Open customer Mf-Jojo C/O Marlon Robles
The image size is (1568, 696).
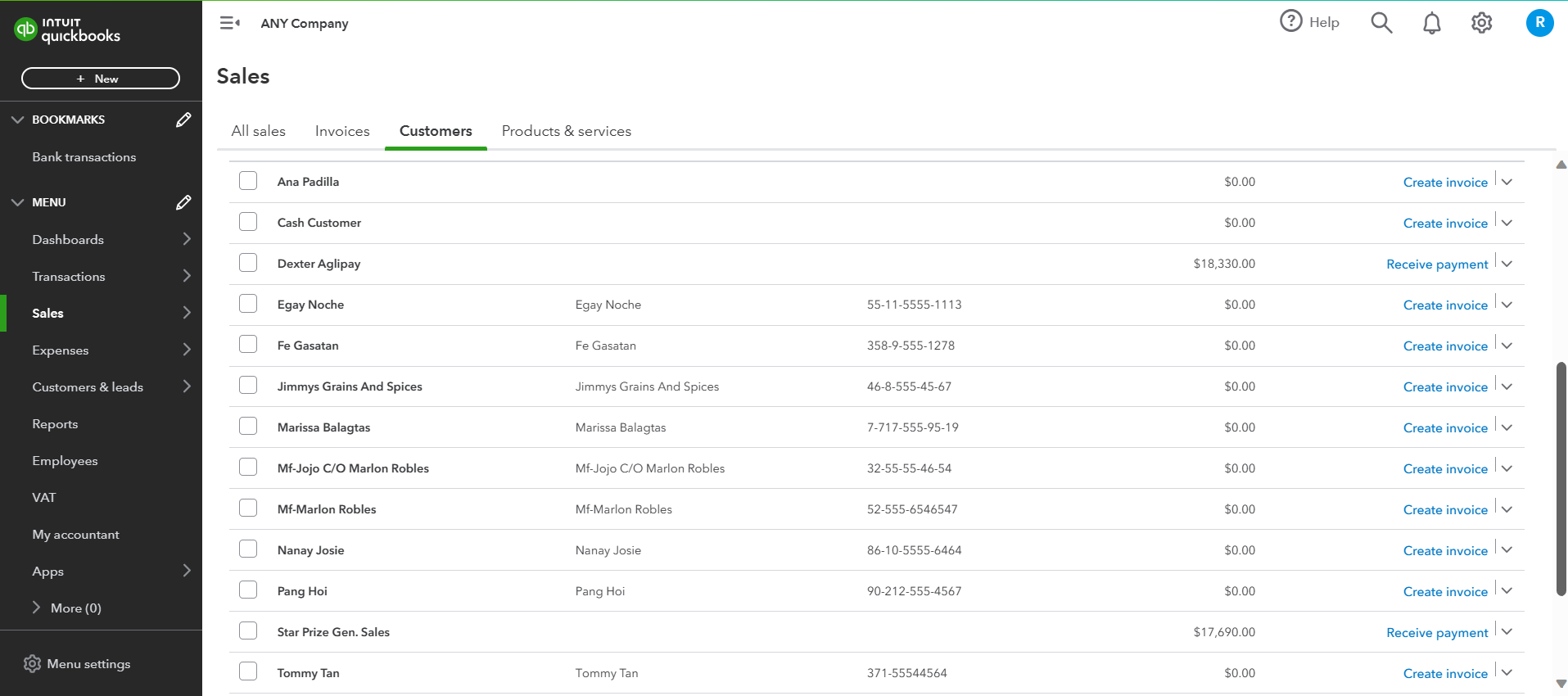click(x=353, y=468)
